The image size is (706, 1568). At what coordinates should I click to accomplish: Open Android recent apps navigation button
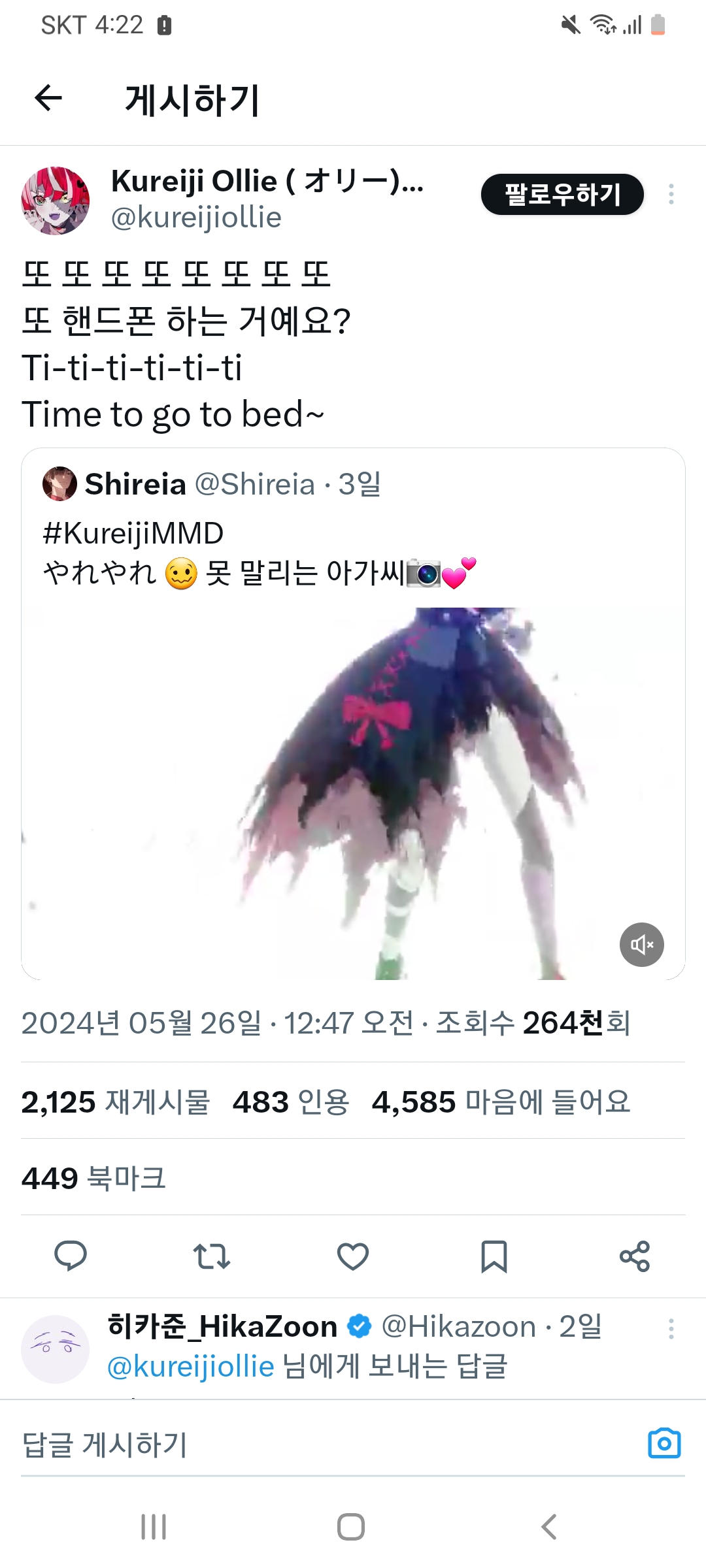click(154, 1527)
